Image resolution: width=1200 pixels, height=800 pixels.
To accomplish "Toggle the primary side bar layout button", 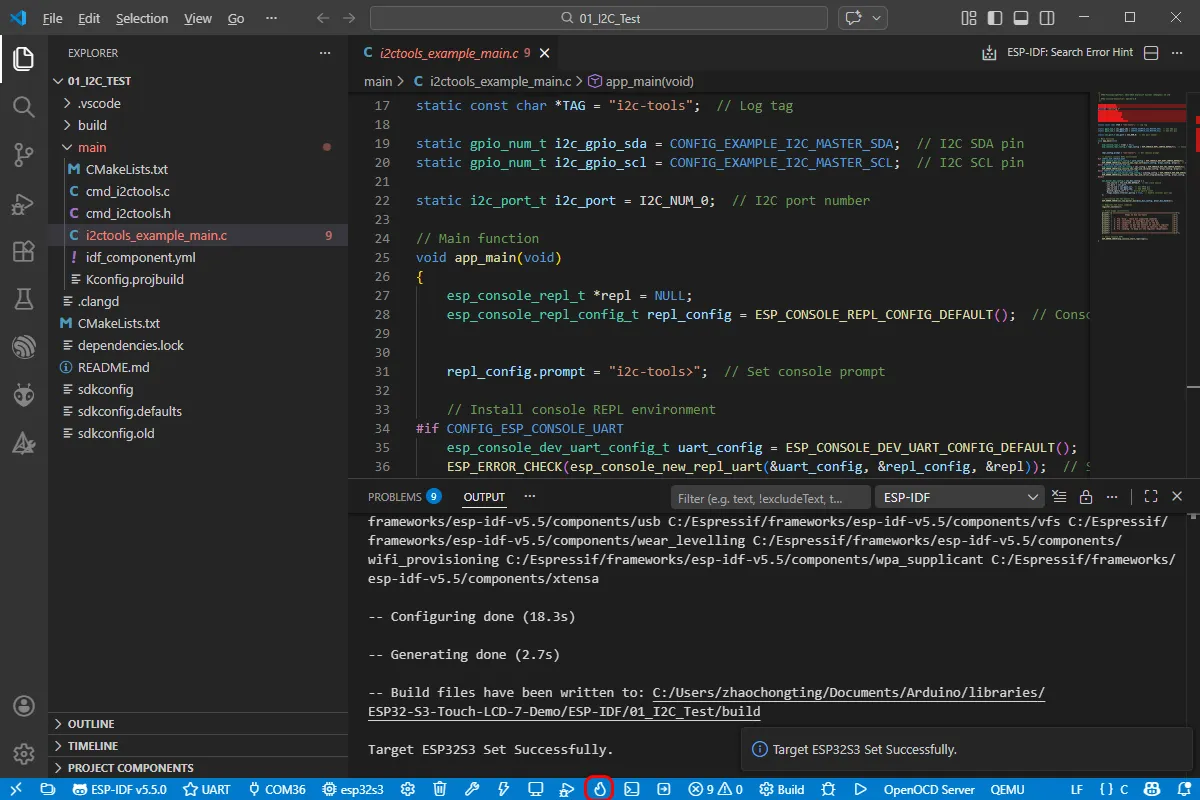I will [994, 18].
